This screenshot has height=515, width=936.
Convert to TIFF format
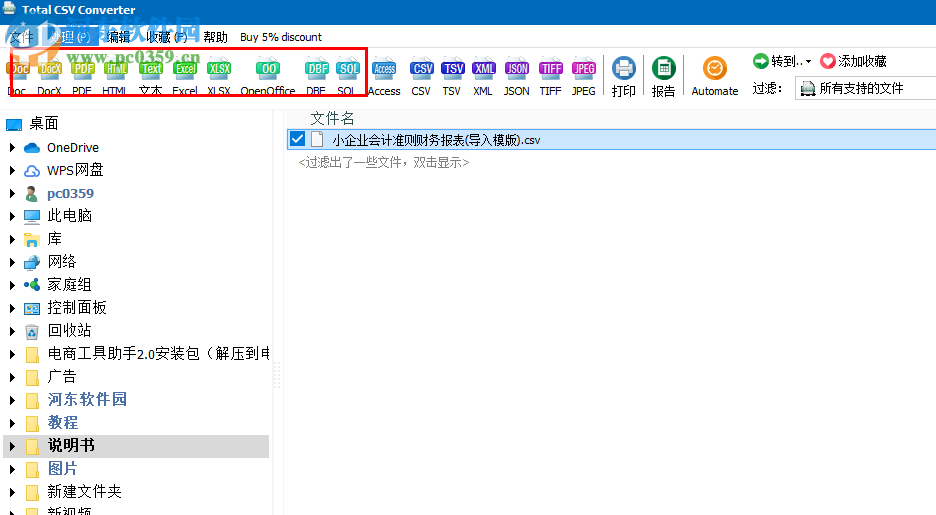(x=550, y=77)
